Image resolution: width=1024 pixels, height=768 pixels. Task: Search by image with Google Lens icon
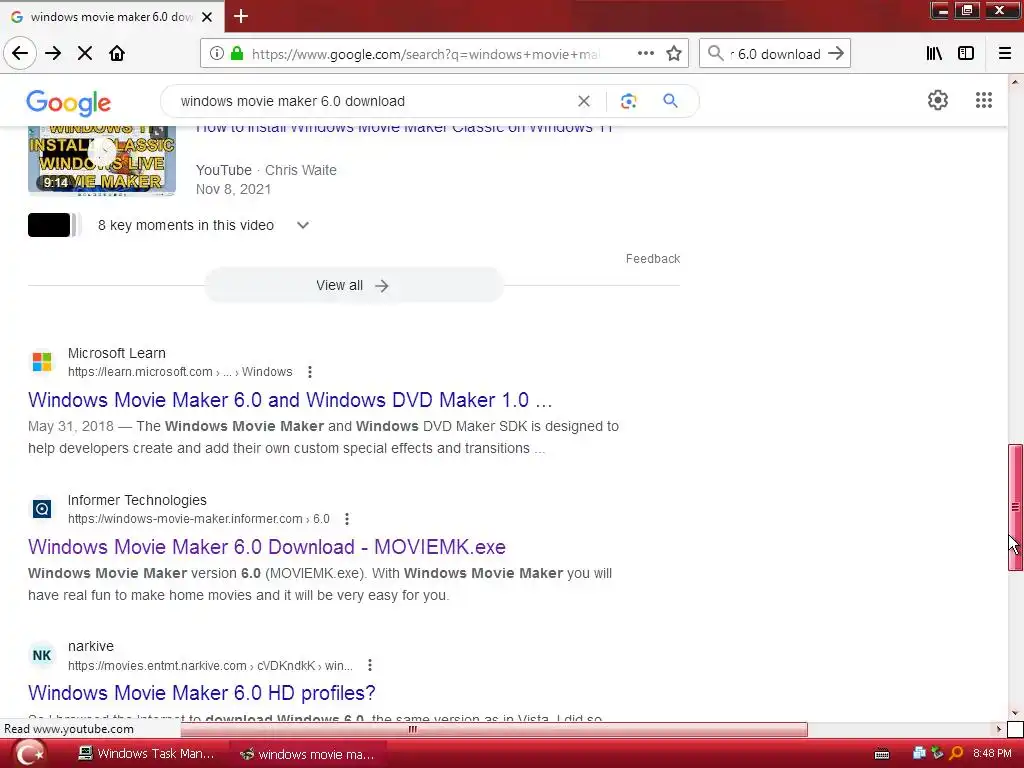628,101
